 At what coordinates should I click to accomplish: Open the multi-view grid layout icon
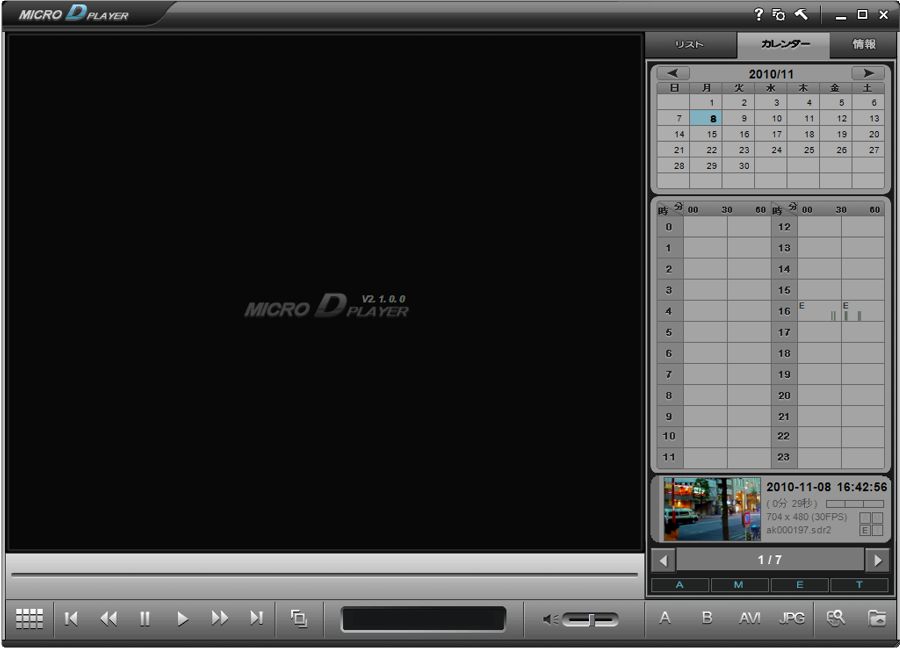tap(29, 619)
